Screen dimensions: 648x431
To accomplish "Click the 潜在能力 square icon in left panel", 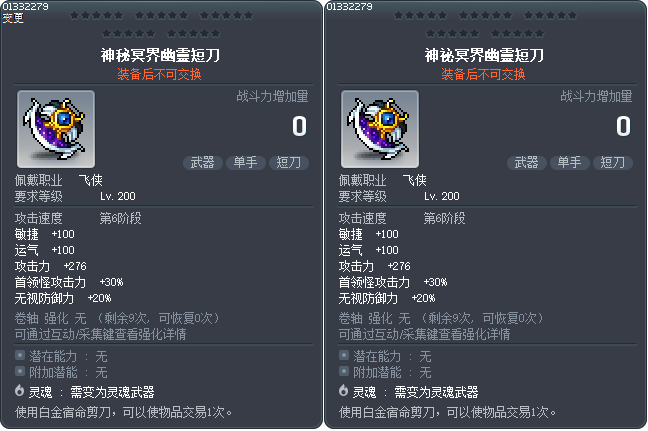I will click(x=20, y=355).
